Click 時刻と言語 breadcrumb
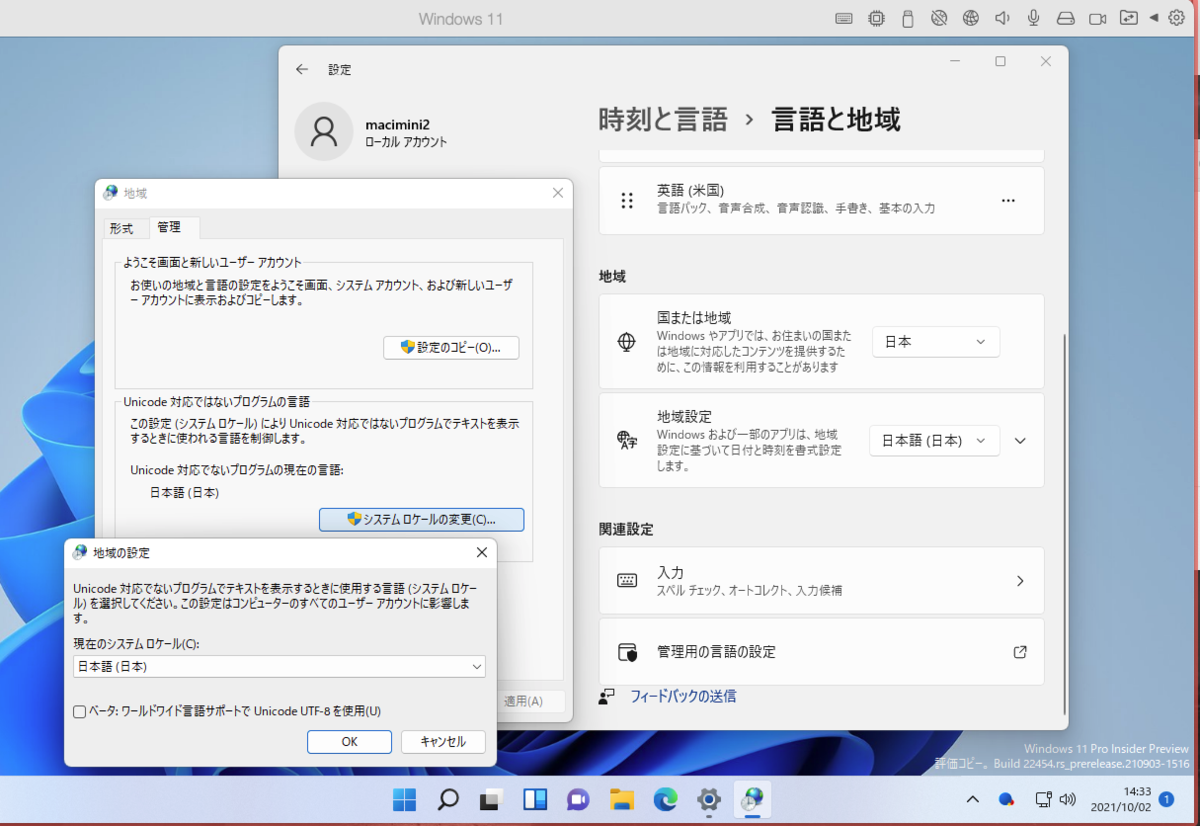 663,120
